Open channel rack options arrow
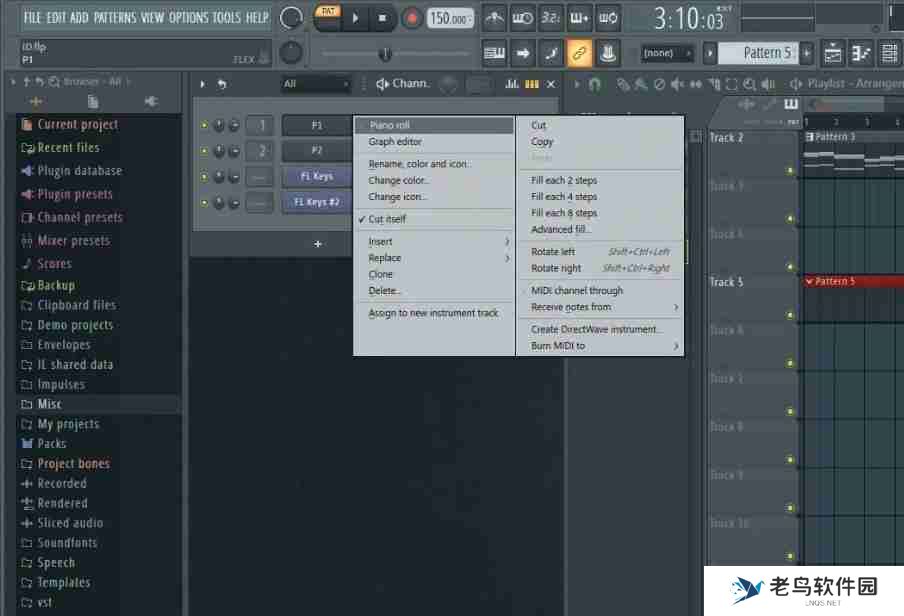This screenshot has height=616, width=904. [202, 84]
